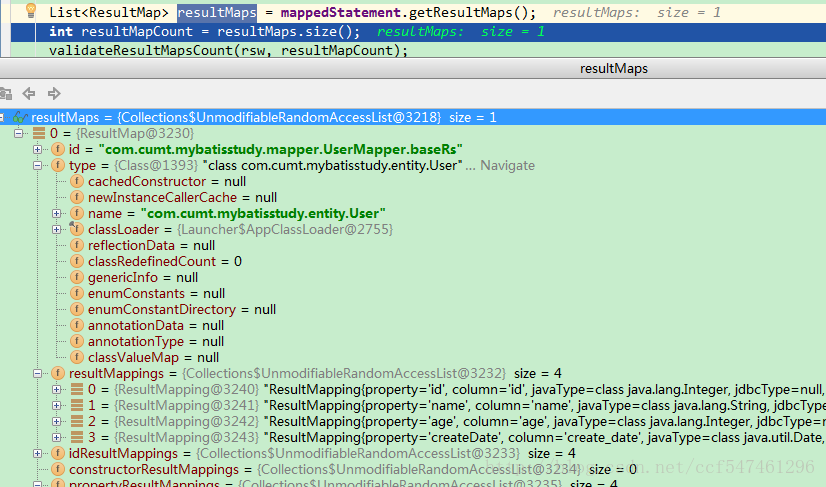826x487 pixels.
Task: Collapse the 0 = ResultMap@3230 node
Action: (x=18, y=133)
